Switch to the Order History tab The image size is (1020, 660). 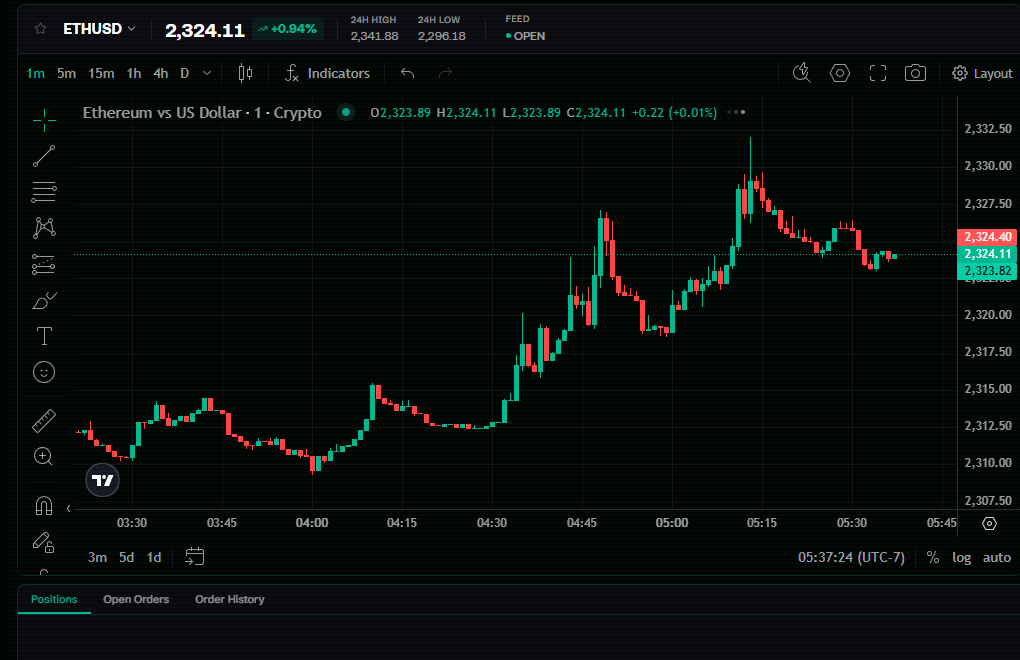click(x=230, y=600)
